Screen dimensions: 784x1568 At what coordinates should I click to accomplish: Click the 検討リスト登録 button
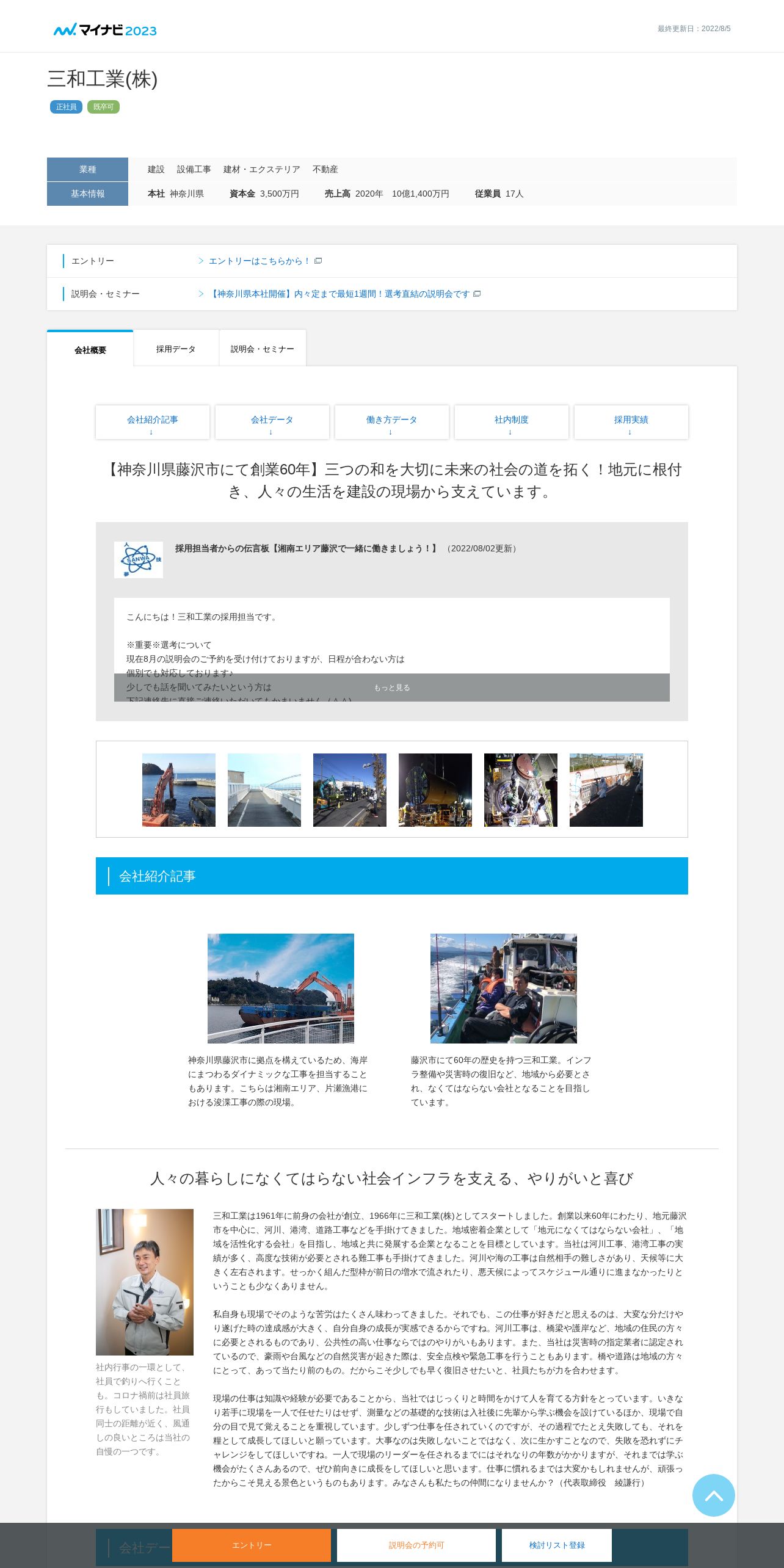(557, 1545)
